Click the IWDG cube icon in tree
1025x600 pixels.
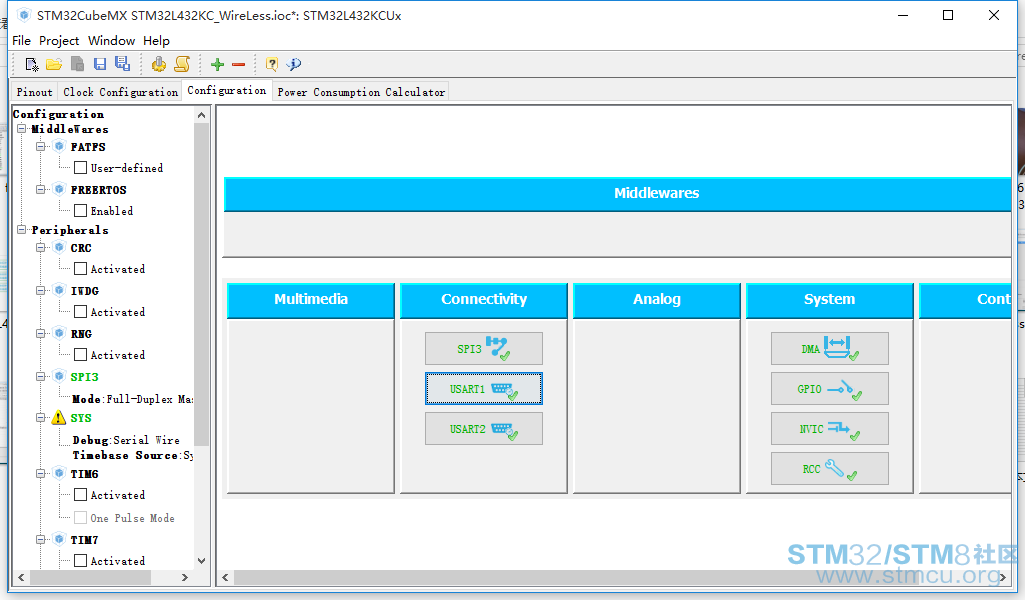[59, 290]
